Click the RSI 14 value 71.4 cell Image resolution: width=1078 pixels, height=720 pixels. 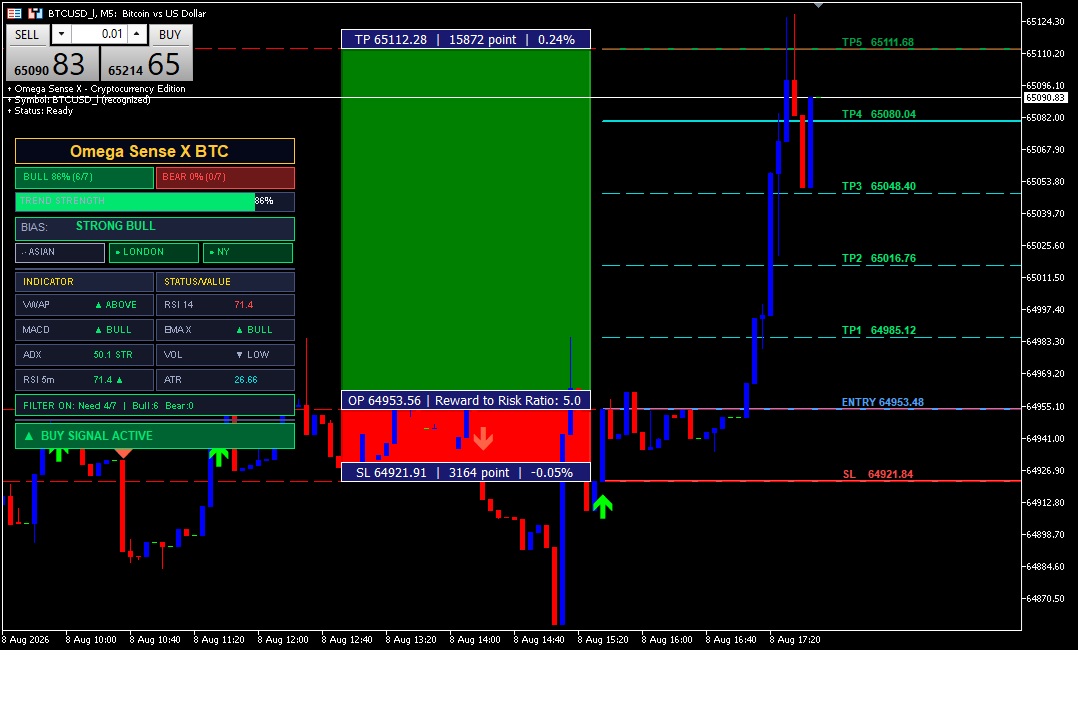pyautogui.click(x=226, y=305)
